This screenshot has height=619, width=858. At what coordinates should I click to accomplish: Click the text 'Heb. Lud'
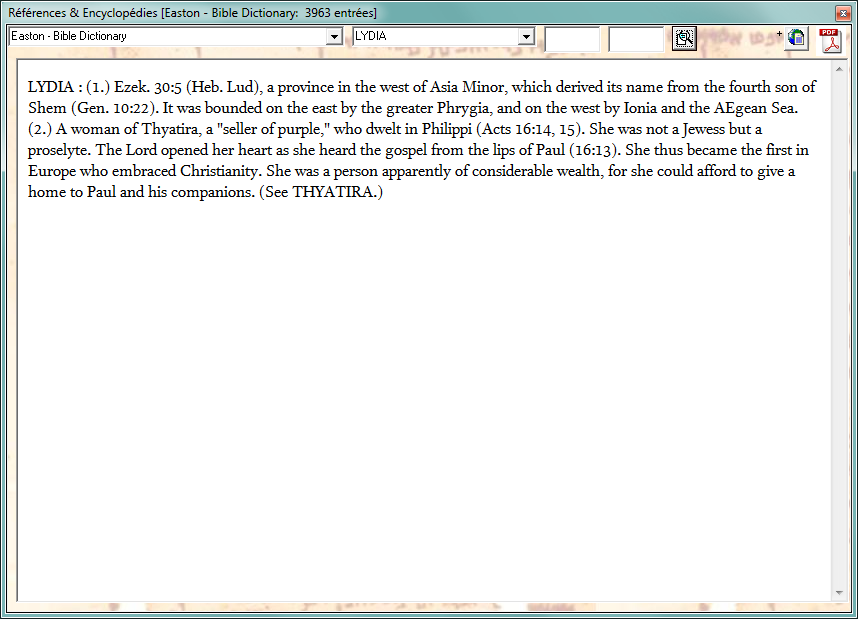[x=223, y=88]
